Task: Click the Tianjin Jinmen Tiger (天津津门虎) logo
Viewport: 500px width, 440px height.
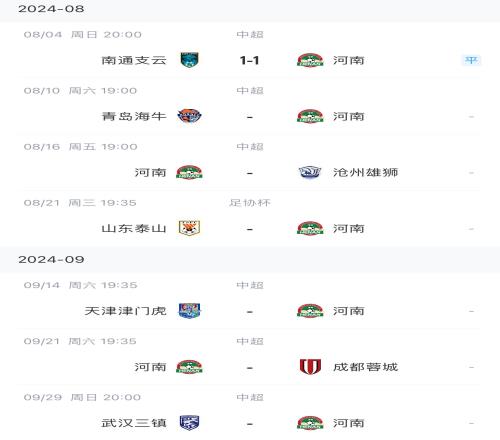Action: click(x=189, y=311)
